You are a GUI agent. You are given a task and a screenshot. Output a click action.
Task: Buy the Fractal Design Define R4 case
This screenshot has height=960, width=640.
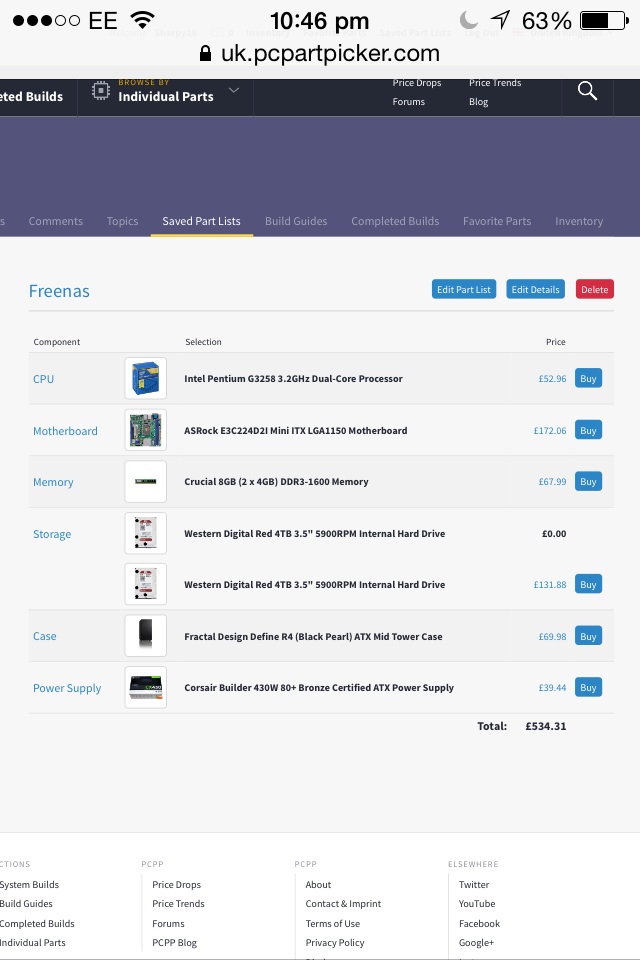tap(588, 636)
